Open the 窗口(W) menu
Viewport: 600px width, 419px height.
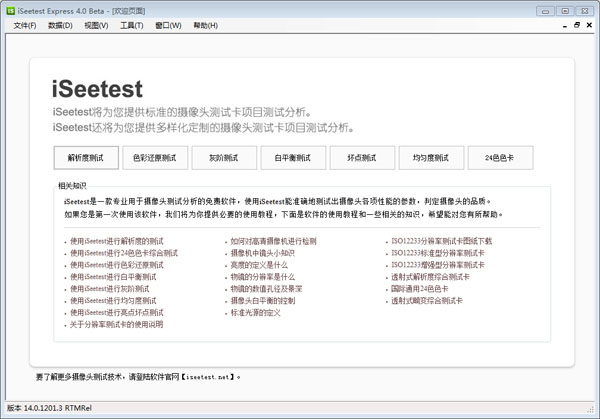click(168, 26)
